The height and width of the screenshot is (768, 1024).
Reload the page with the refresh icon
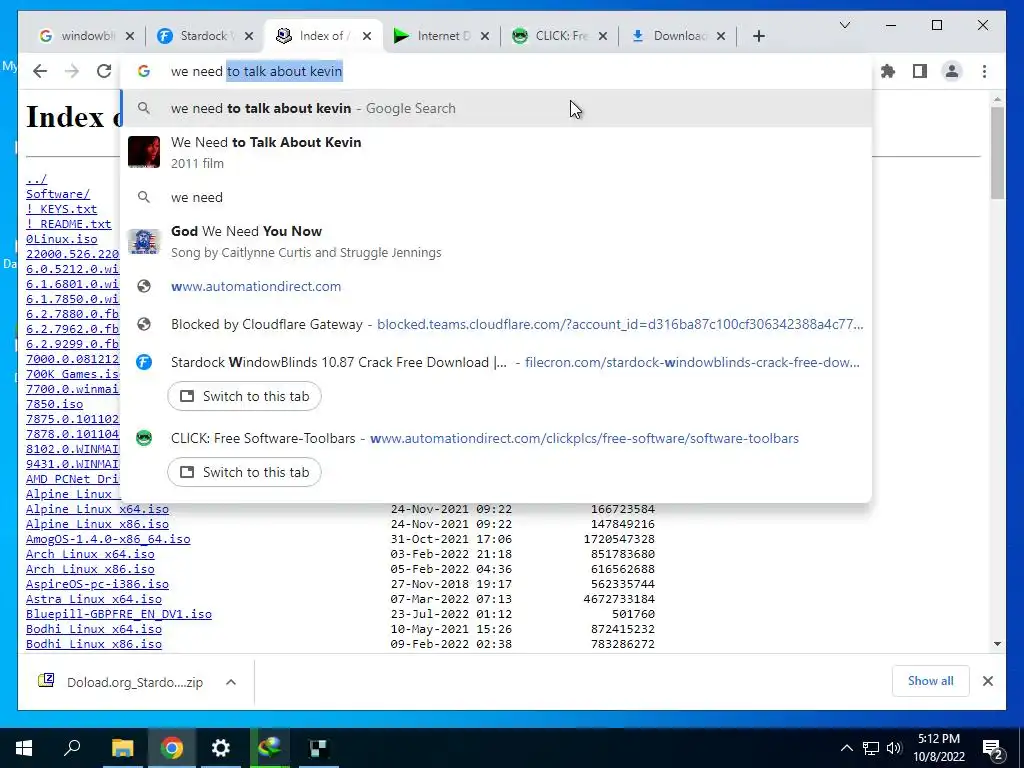tap(104, 71)
